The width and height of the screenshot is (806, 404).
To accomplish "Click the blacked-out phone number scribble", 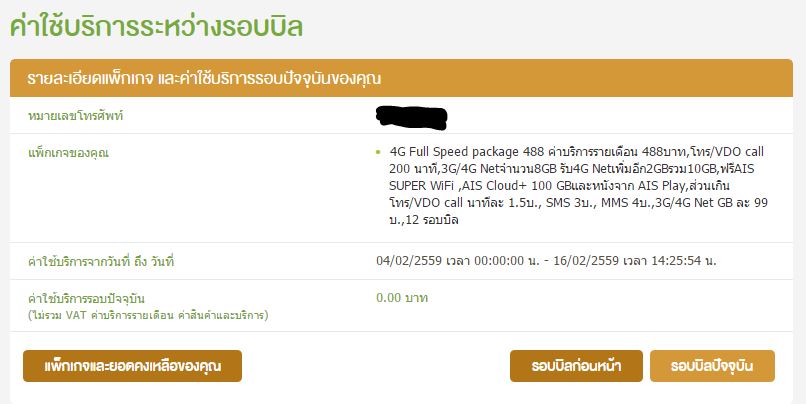I will pyautogui.click(x=411, y=117).
